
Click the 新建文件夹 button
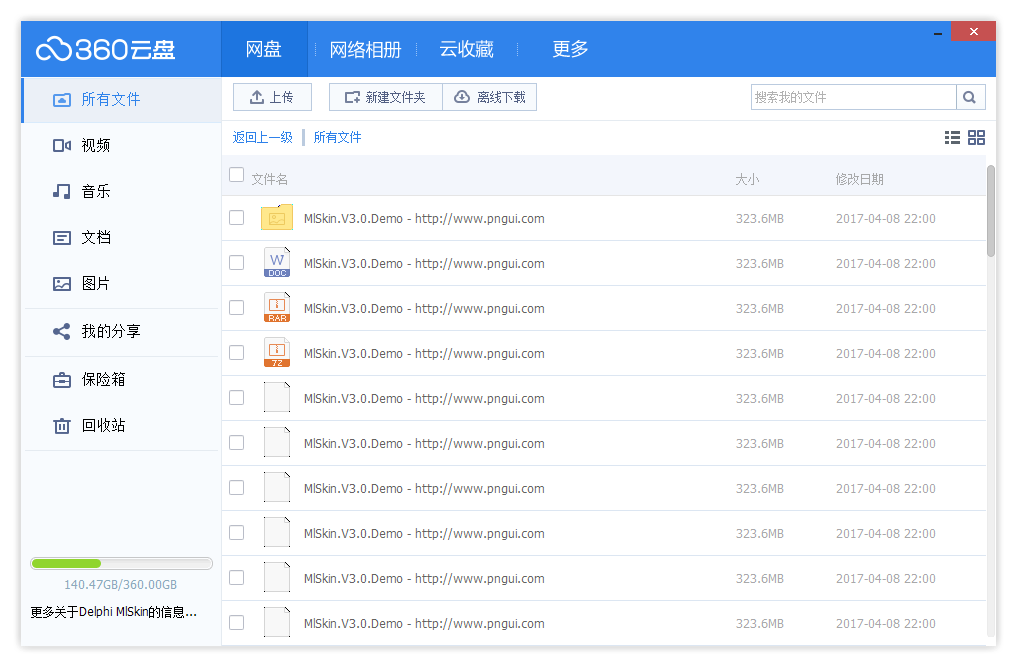pos(385,97)
